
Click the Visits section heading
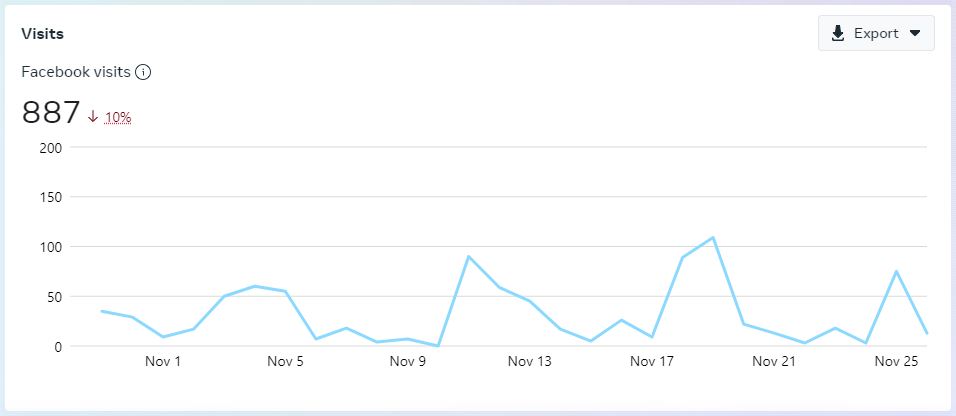point(42,34)
